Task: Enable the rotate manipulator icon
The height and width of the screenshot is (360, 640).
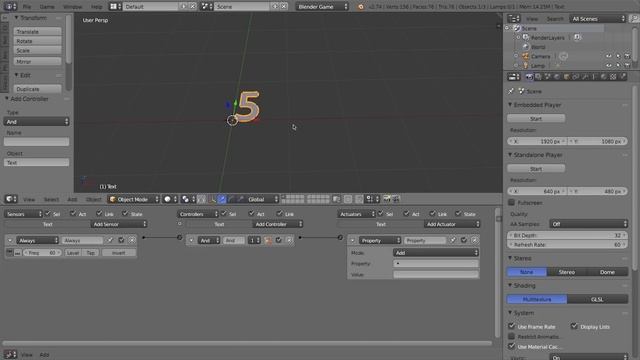Action: click(231, 199)
